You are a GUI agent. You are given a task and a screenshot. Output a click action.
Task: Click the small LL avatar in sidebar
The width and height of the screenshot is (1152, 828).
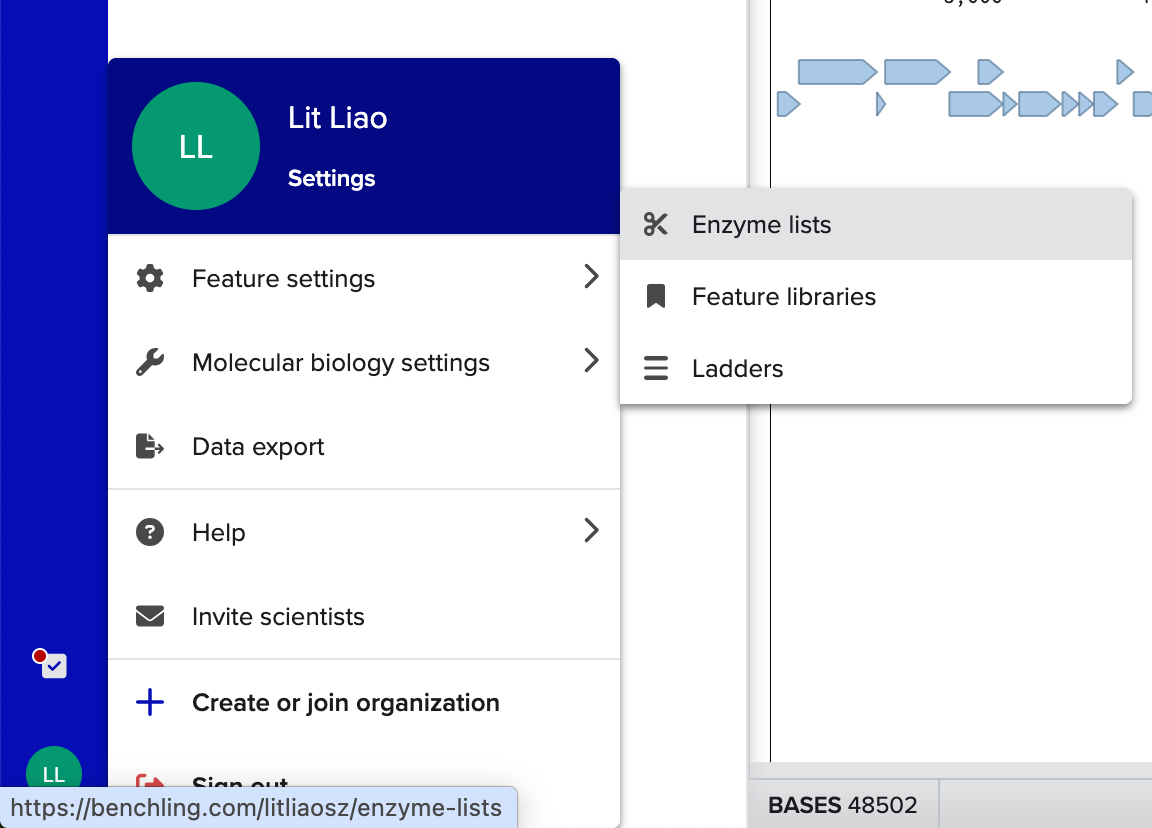[54, 773]
